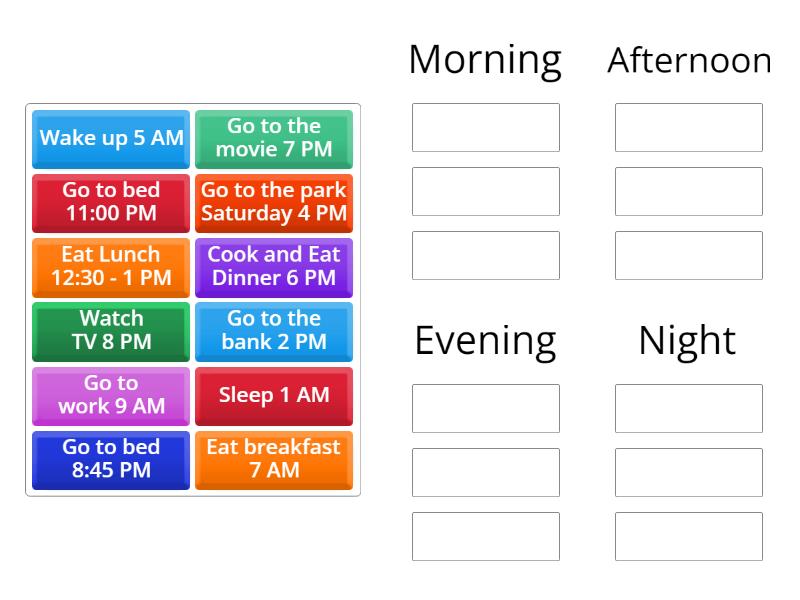Click the 'Go to work 9 AM' tile
Image resolution: width=800 pixels, height=600 pixels.
tap(111, 395)
